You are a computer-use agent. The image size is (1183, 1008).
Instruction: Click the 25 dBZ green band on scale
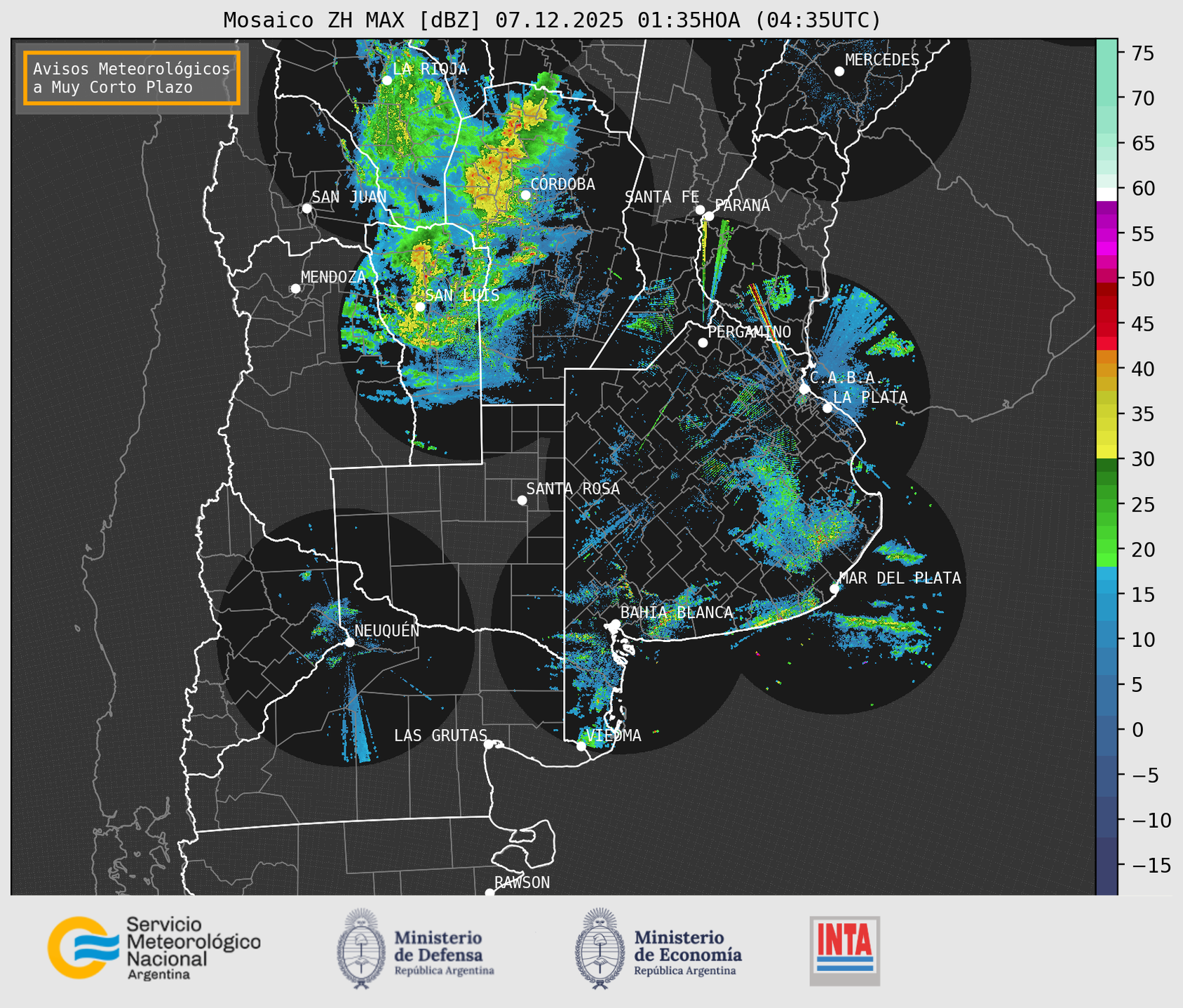tap(1106, 505)
